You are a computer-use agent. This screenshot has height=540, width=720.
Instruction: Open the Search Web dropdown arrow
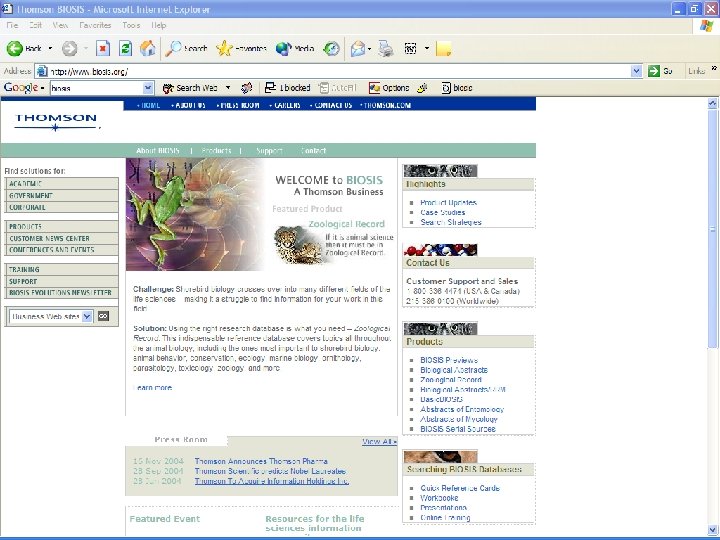pyautogui.click(x=228, y=88)
